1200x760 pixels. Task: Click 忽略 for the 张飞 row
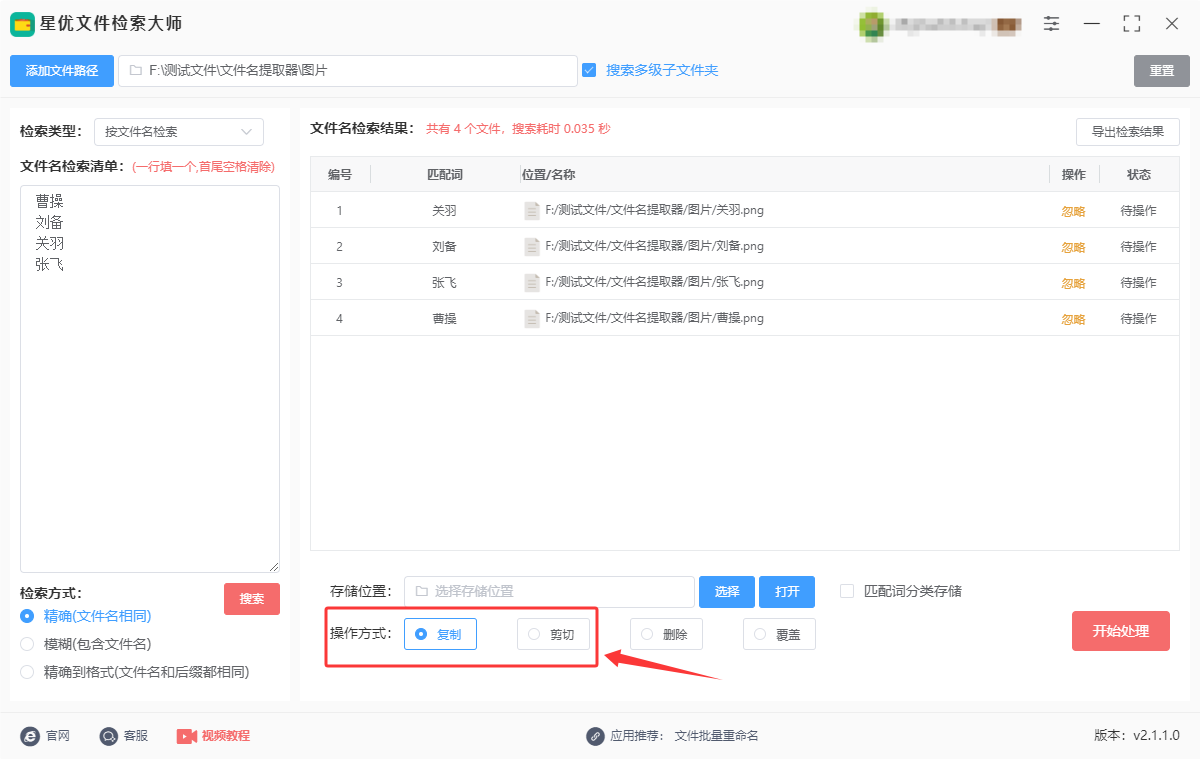pos(1073,284)
